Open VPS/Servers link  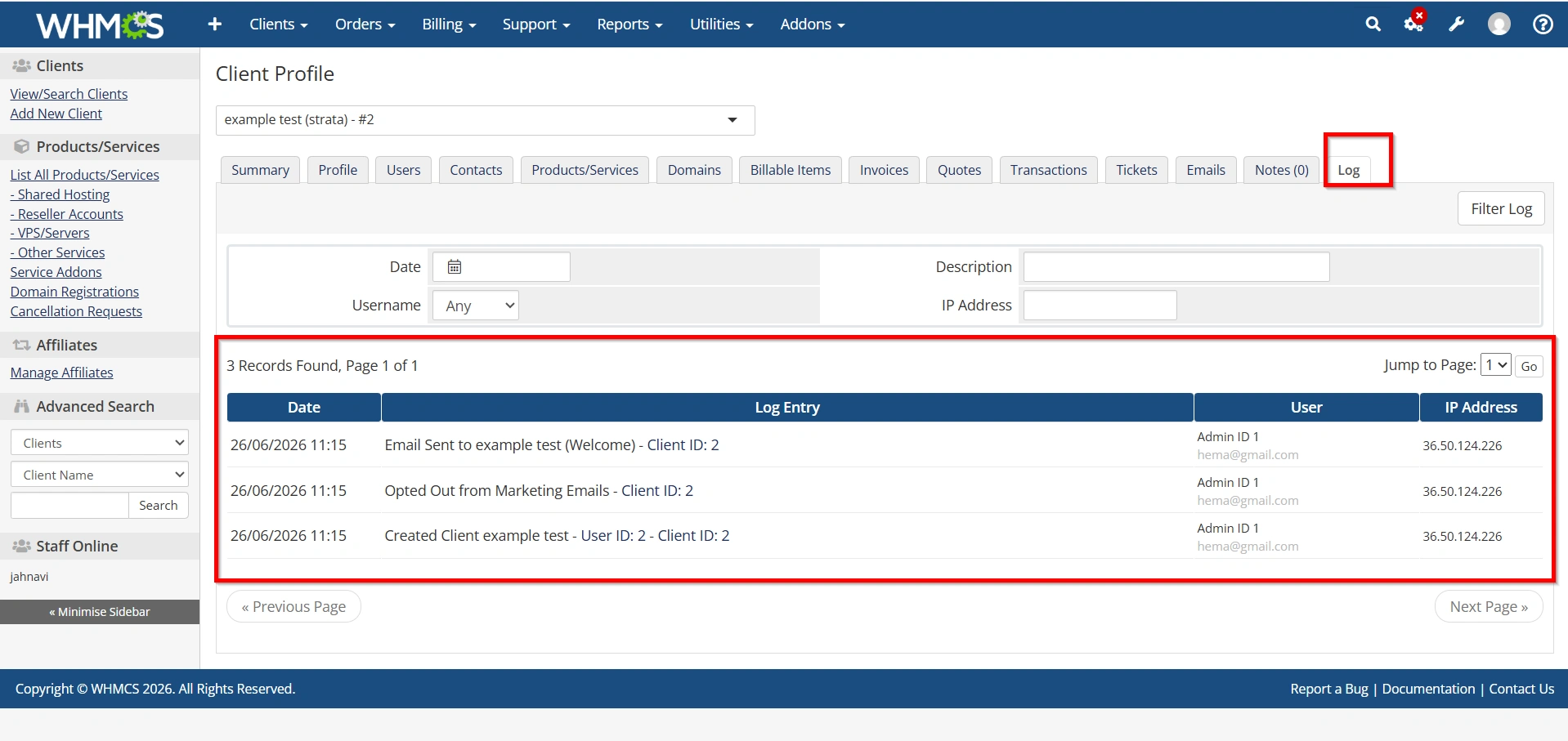click(x=50, y=233)
